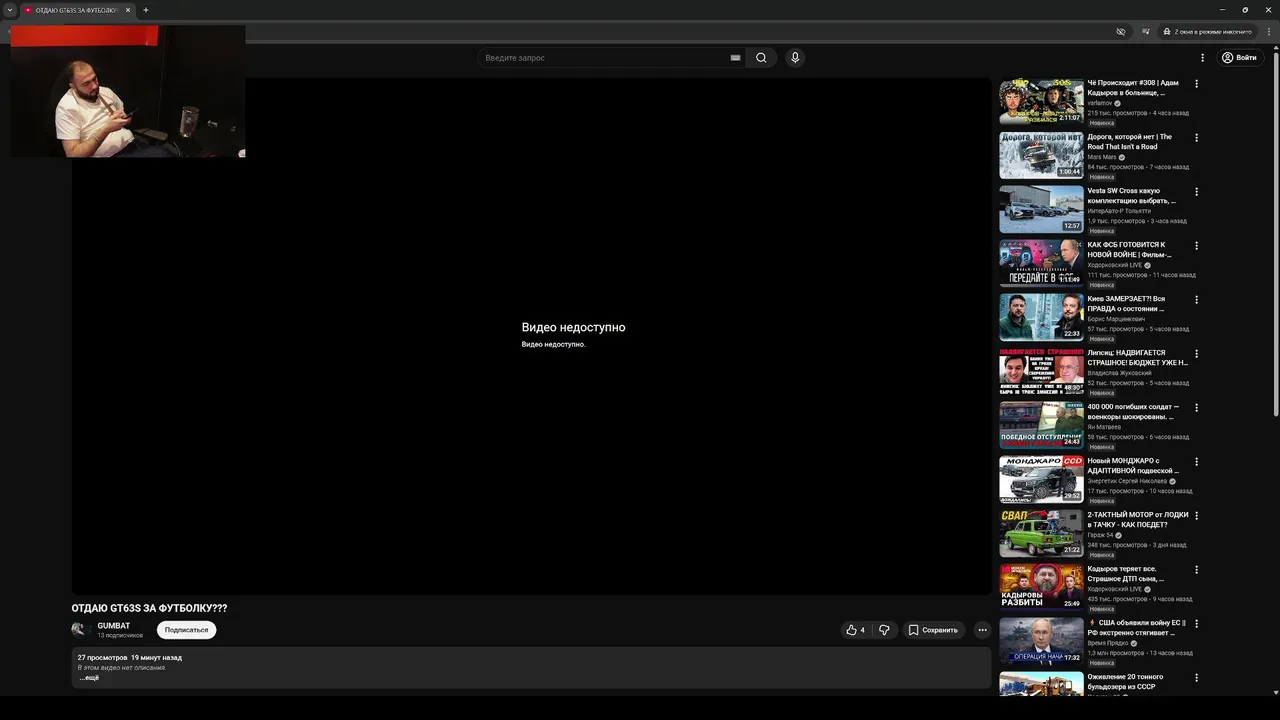Open Борис Марцинкевич channel name
The image size is (1280, 720).
click(1116, 319)
